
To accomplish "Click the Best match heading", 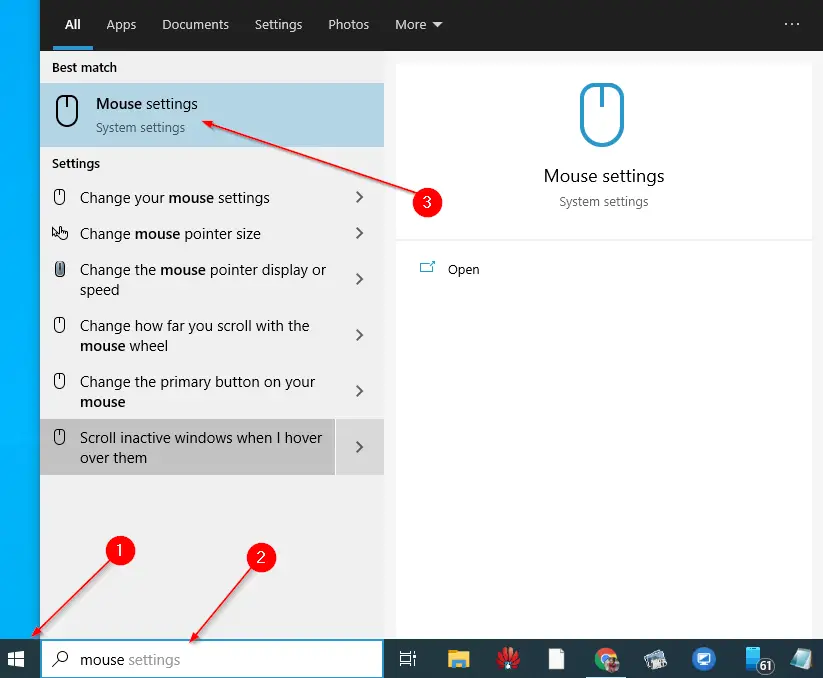I will (84, 68).
